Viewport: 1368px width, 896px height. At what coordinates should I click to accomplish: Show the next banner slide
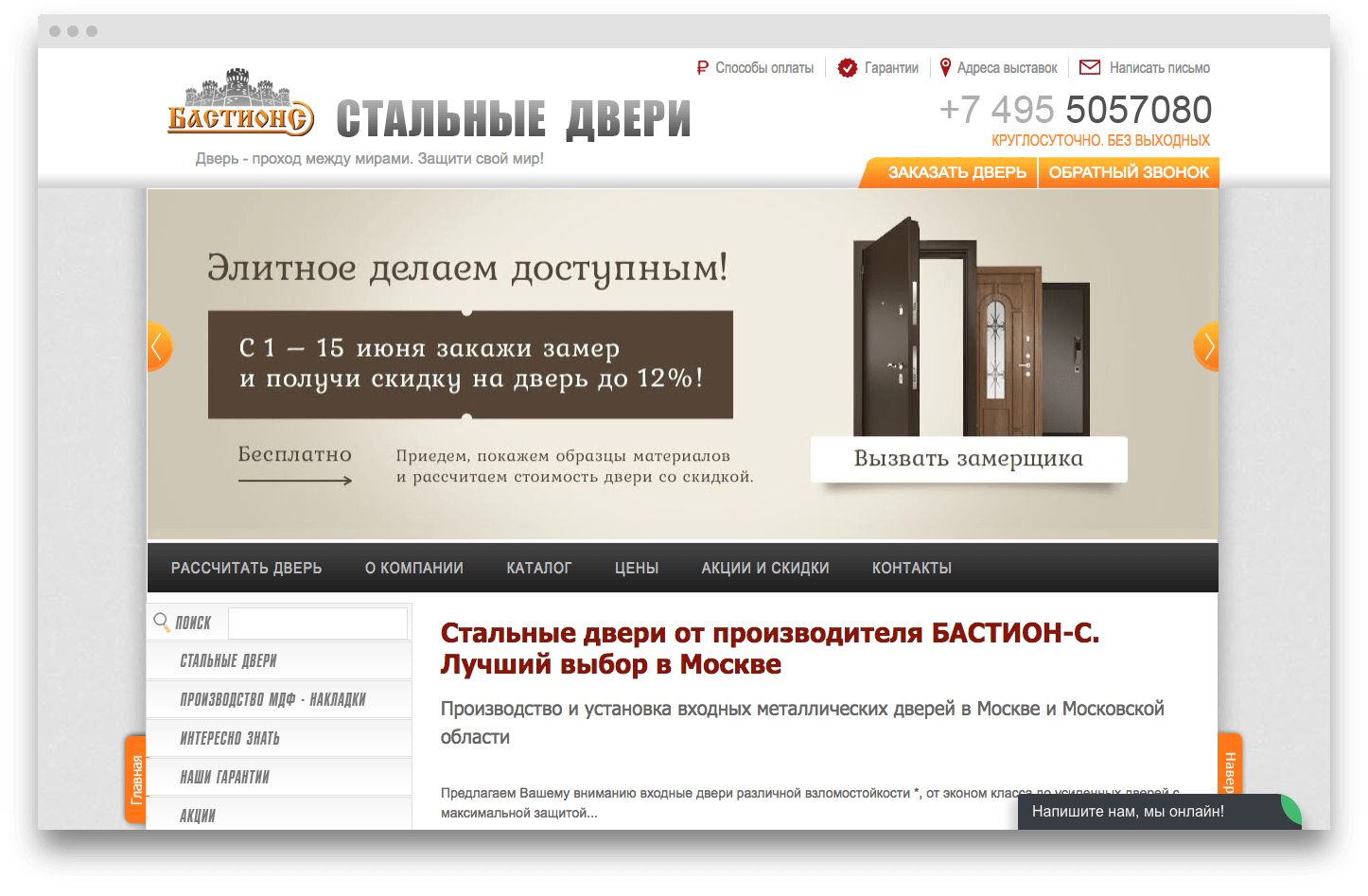1206,346
